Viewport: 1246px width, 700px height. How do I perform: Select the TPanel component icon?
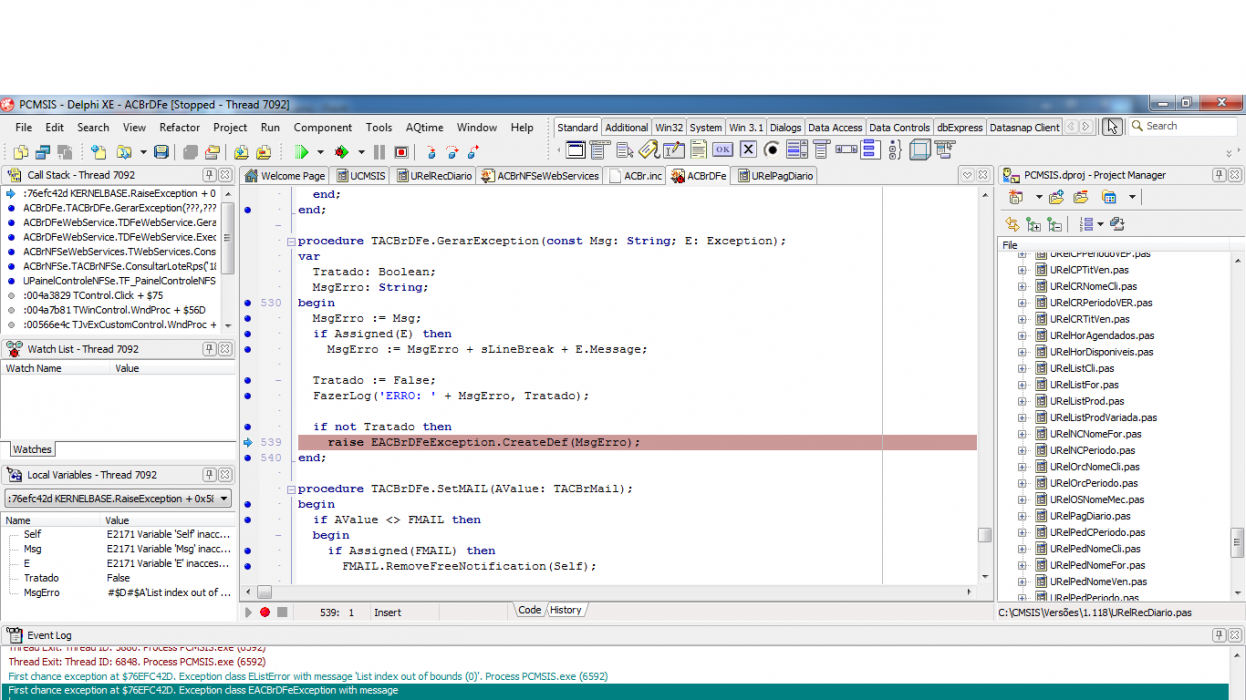tap(920, 150)
